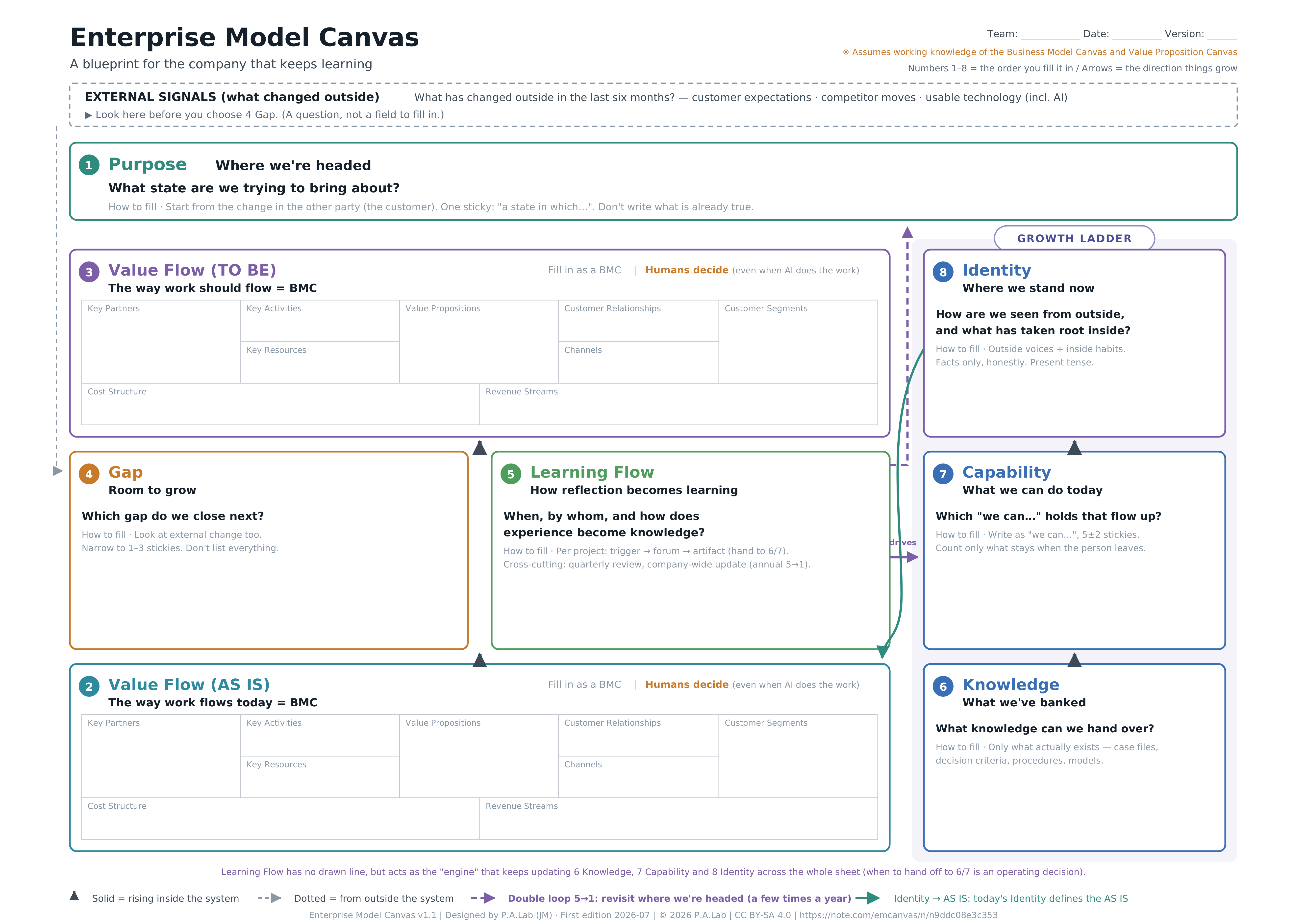
Task: Click the EXTERNAL SIGNALS heading
Action: pyautogui.click(x=232, y=97)
